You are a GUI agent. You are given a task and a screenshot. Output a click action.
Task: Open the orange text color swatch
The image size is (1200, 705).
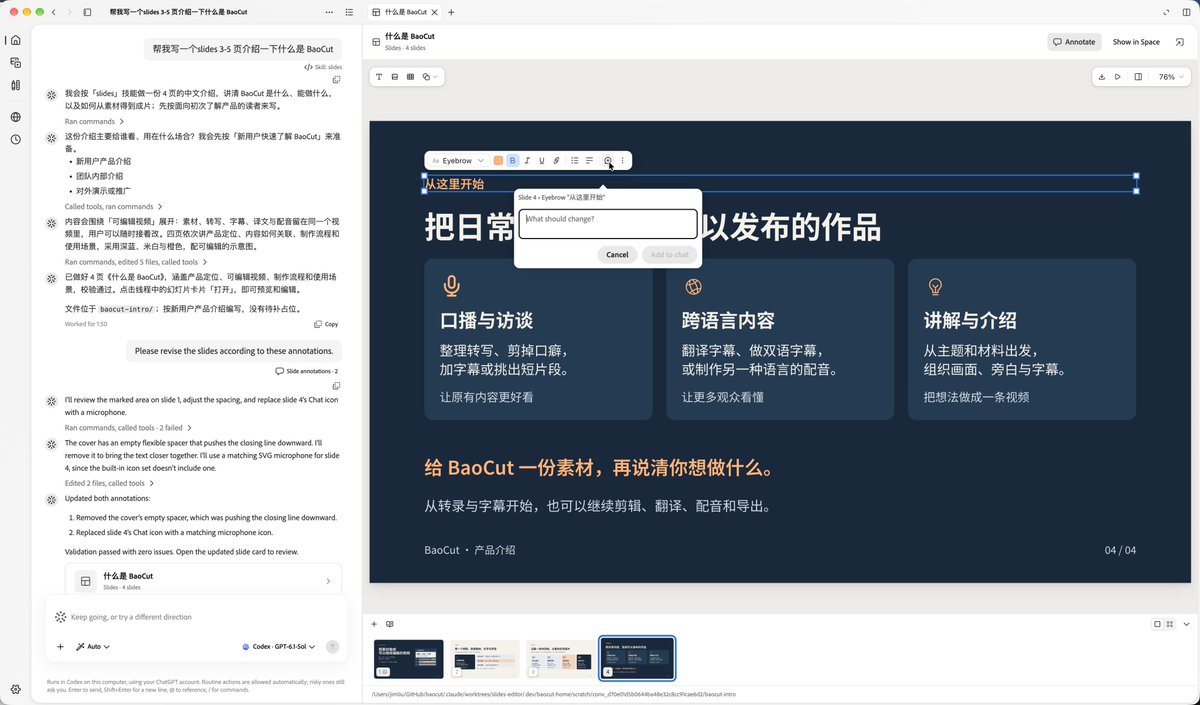click(x=498, y=160)
